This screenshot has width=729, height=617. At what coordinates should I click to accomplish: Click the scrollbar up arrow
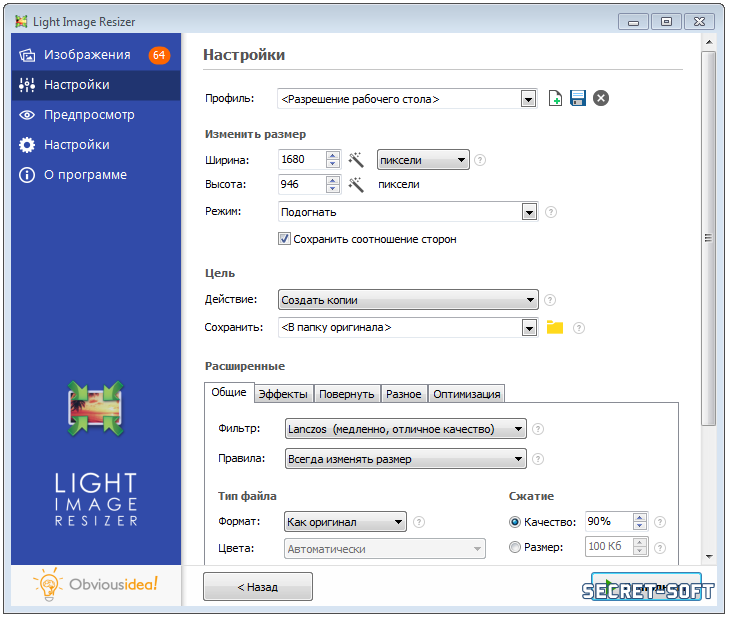pyautogui.click(x=709, y=42)
